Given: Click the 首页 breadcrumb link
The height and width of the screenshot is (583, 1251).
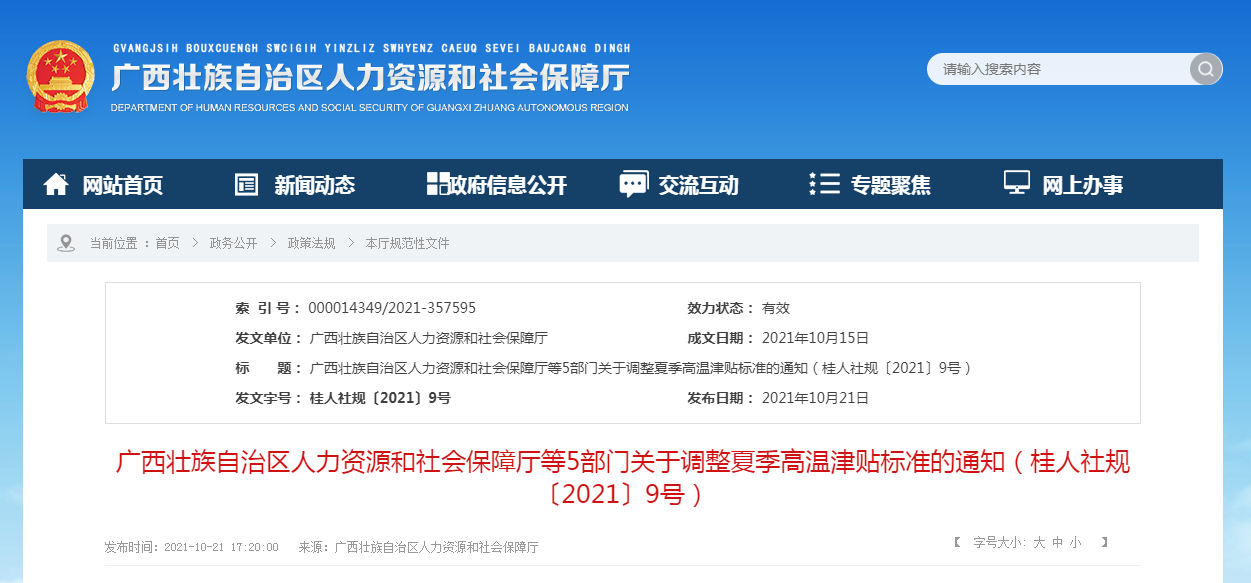Looking at the screenshot, I should point(167,243).
